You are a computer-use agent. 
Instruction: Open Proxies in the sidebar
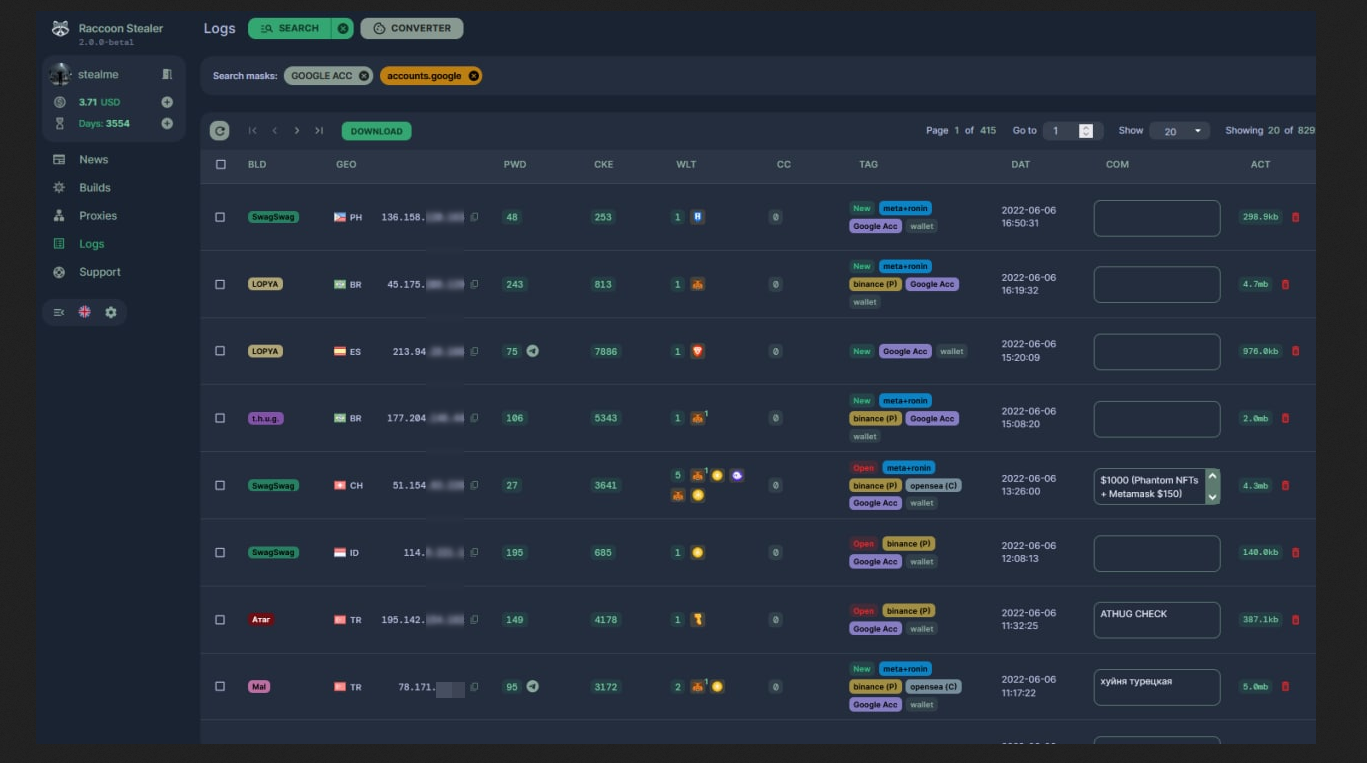98,216
